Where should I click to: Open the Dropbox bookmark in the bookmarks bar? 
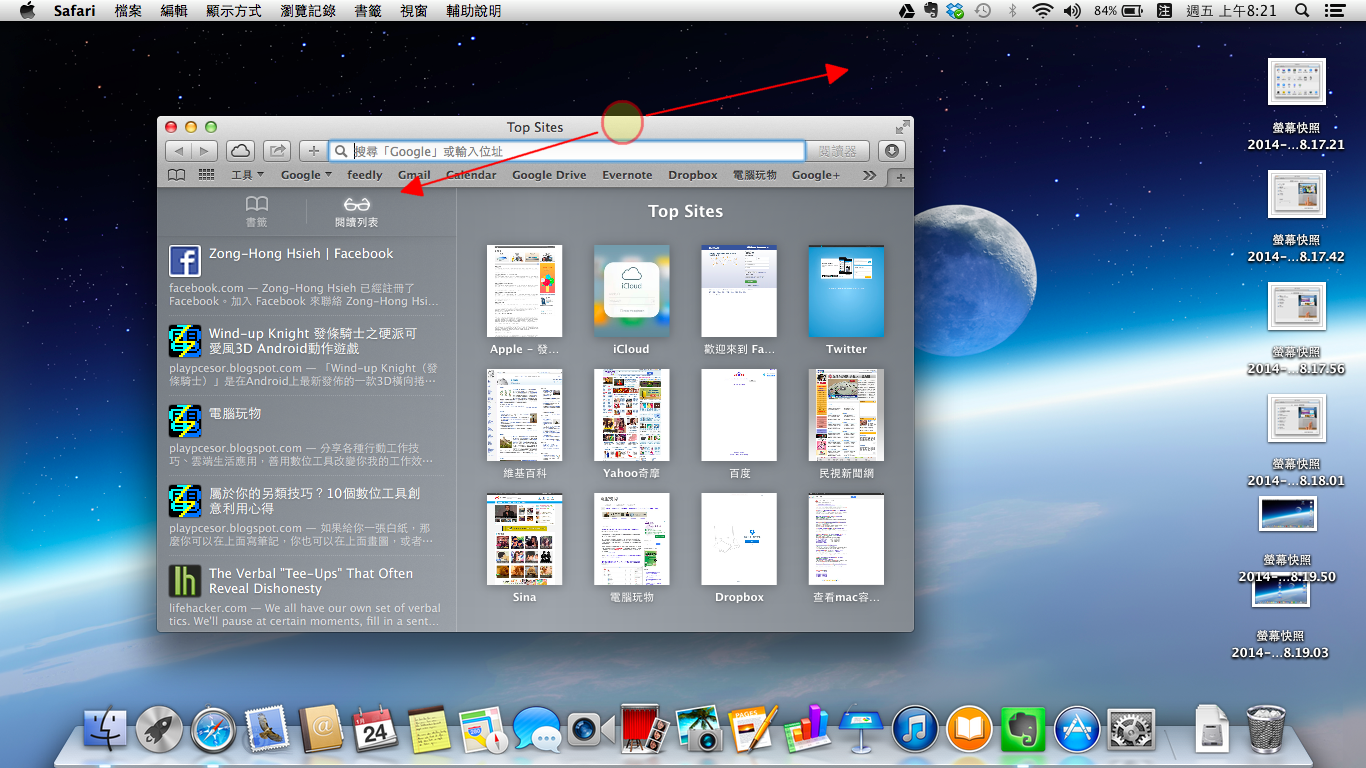693,175
